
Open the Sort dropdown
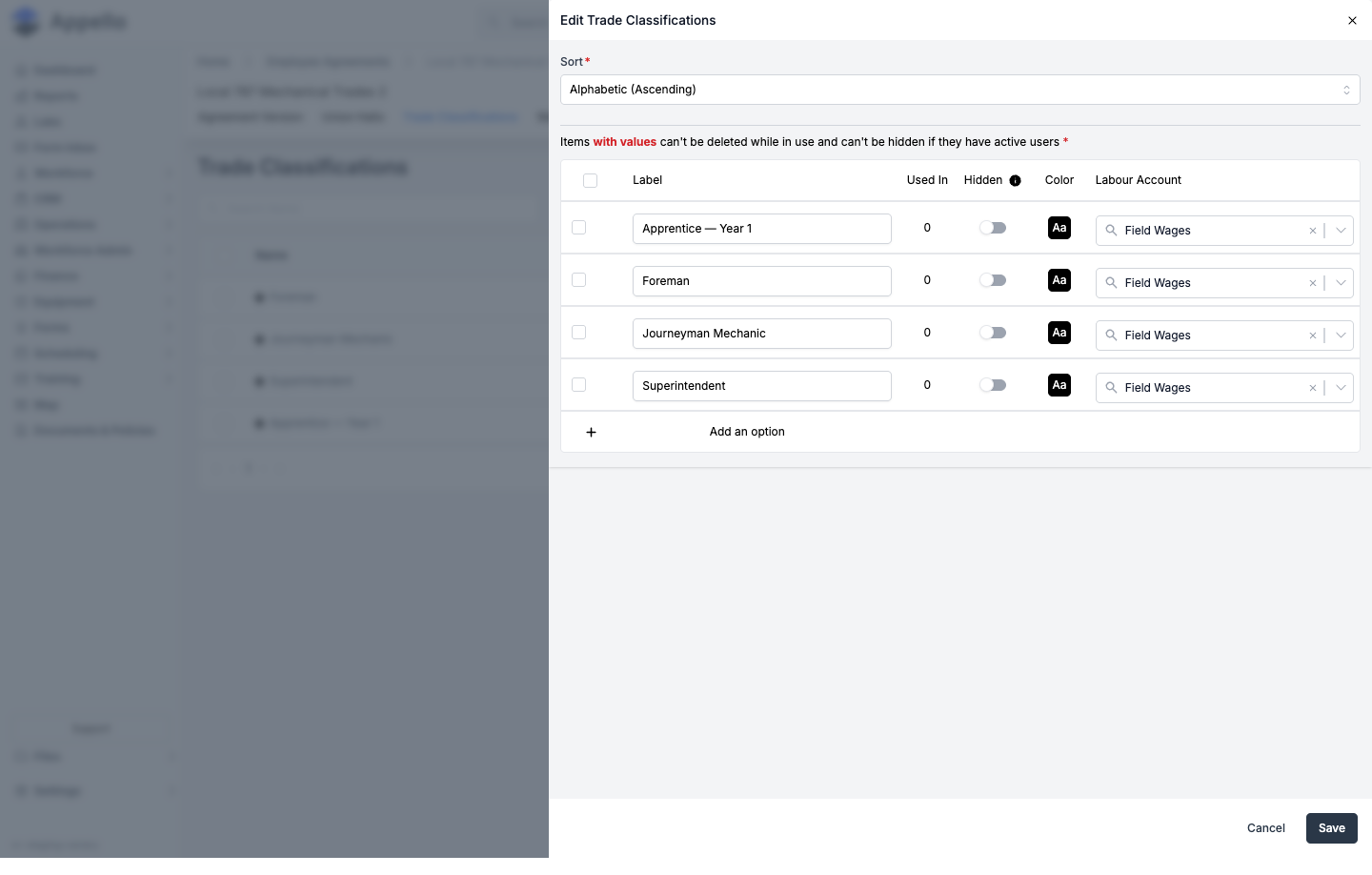tap(959, 90)
